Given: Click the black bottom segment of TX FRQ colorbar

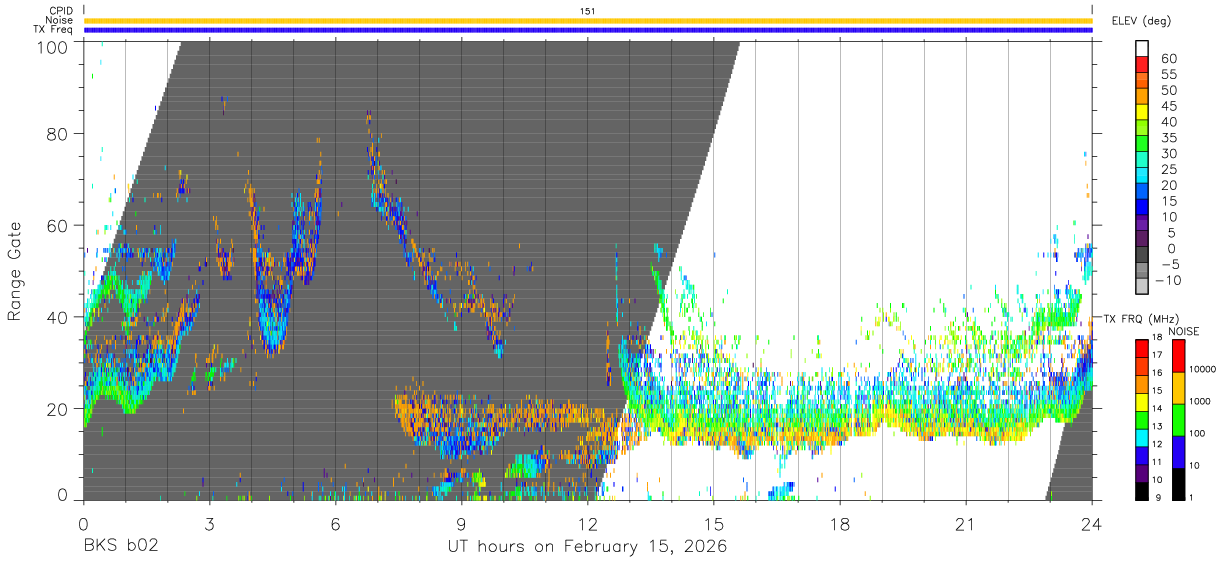Looking at the screenshot, I should point(1142,491).
